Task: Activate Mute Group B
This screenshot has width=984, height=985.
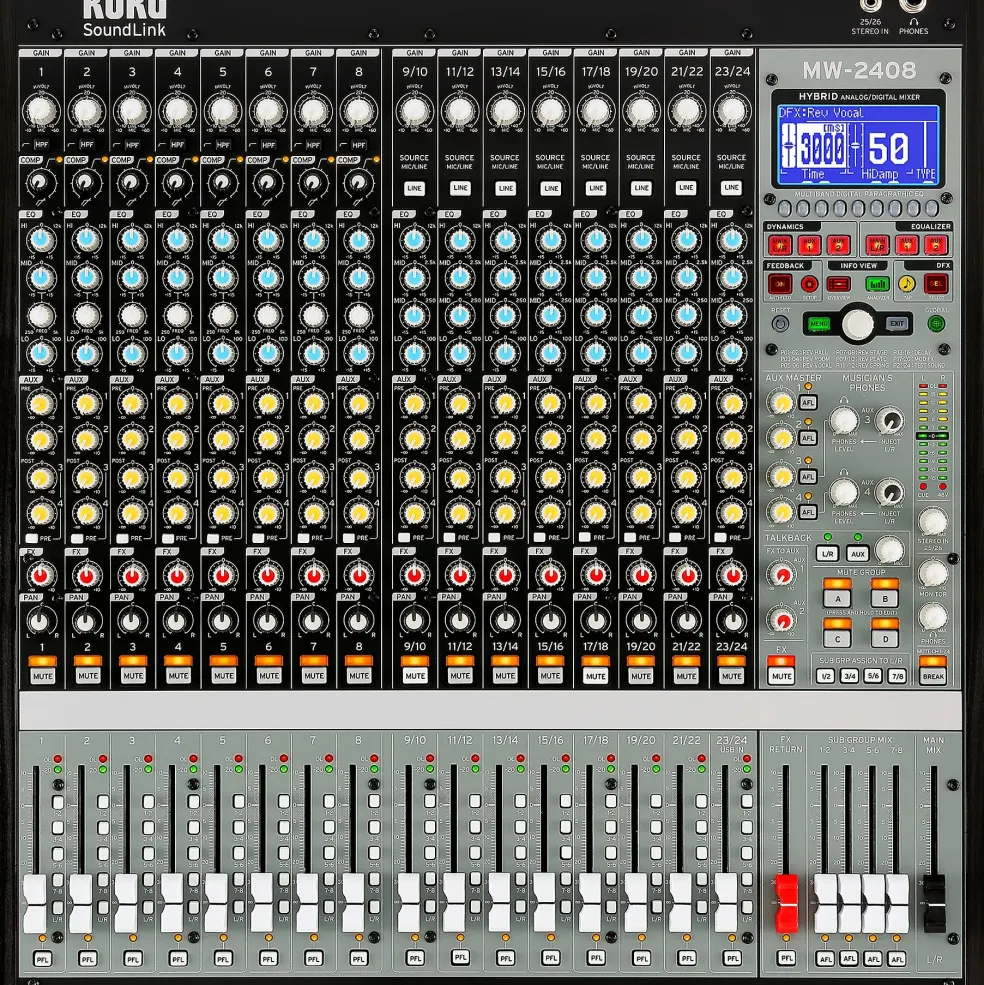Action: coord(885,599)
